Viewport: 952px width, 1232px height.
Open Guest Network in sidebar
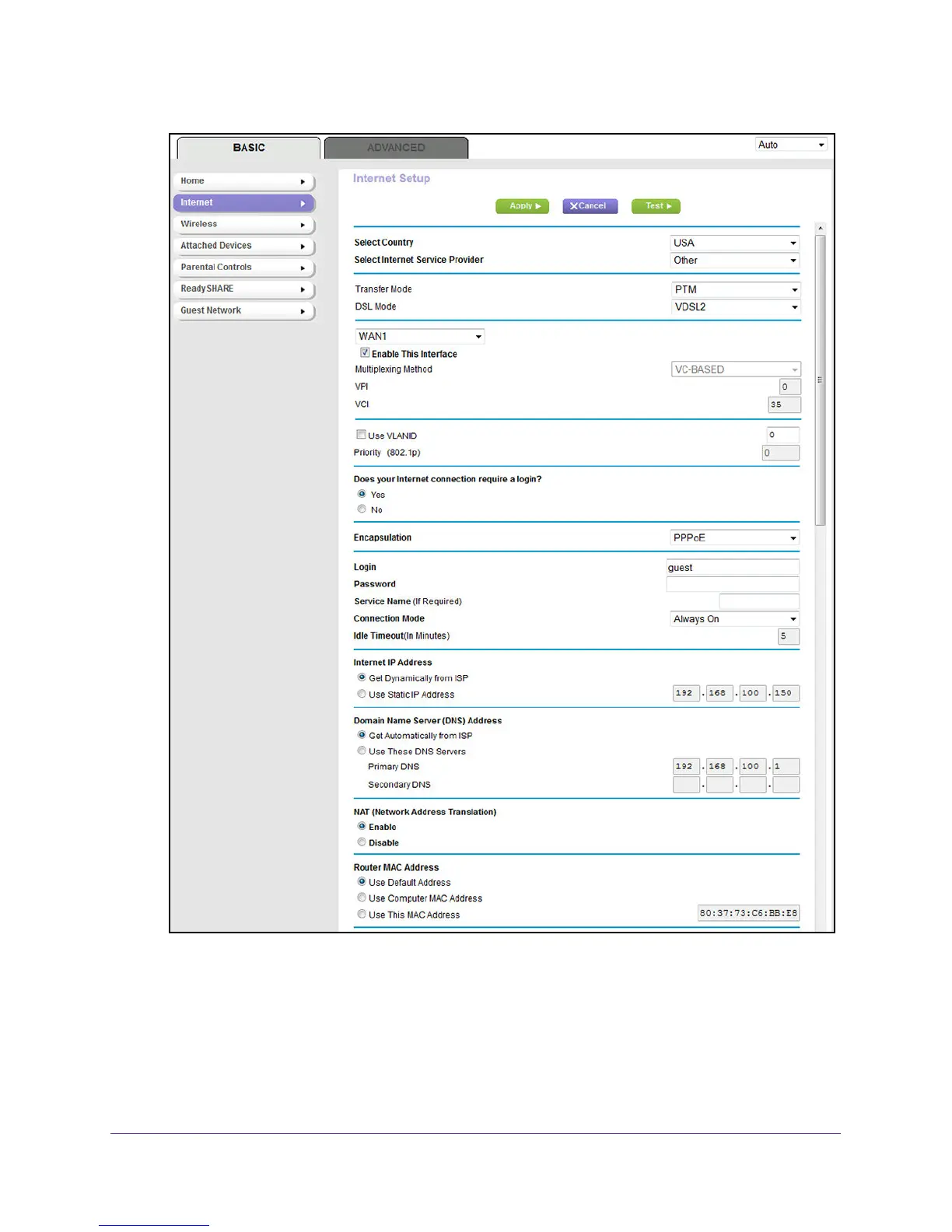(243, 311)
